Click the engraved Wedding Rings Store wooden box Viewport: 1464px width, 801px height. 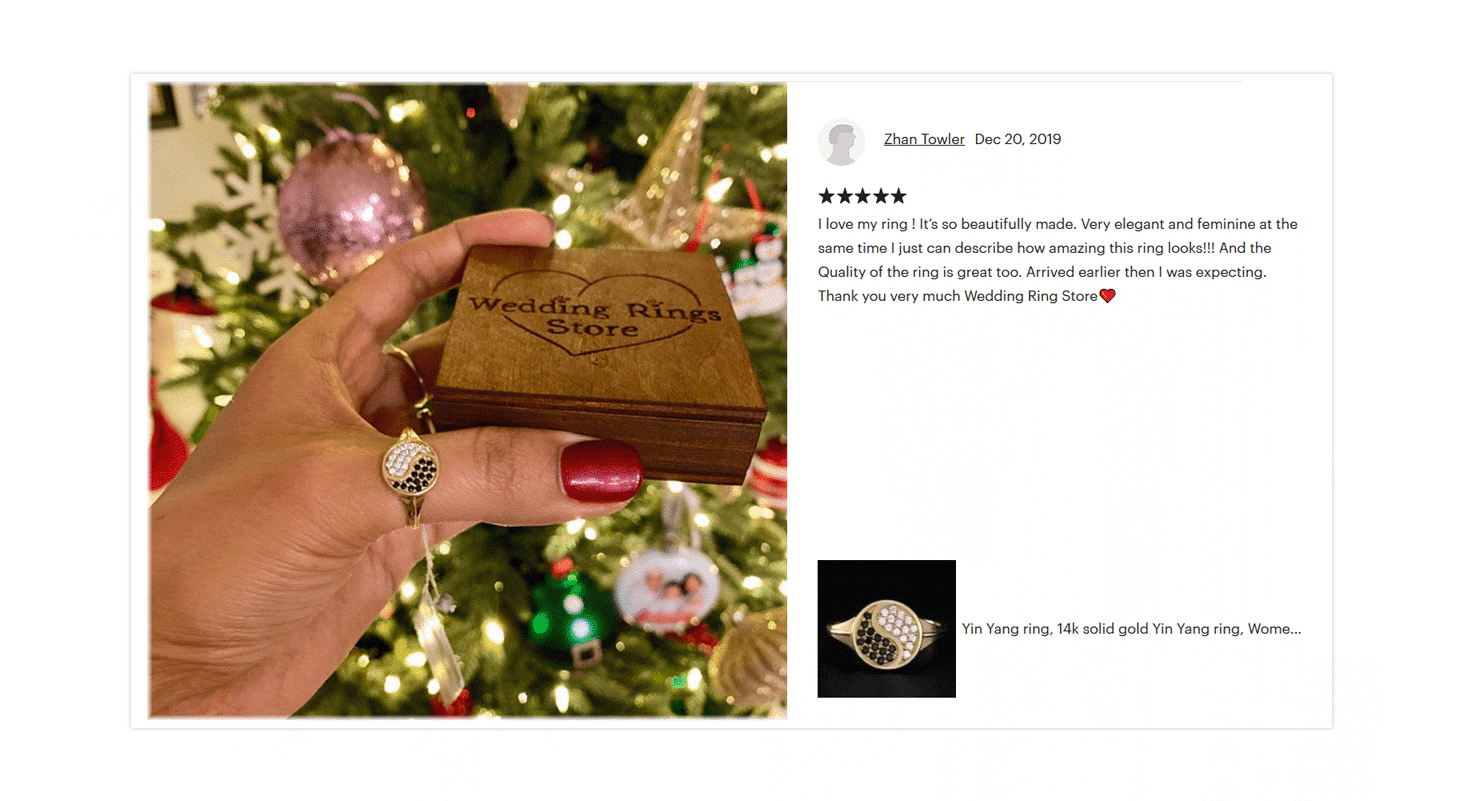click(x=599, y=362)
